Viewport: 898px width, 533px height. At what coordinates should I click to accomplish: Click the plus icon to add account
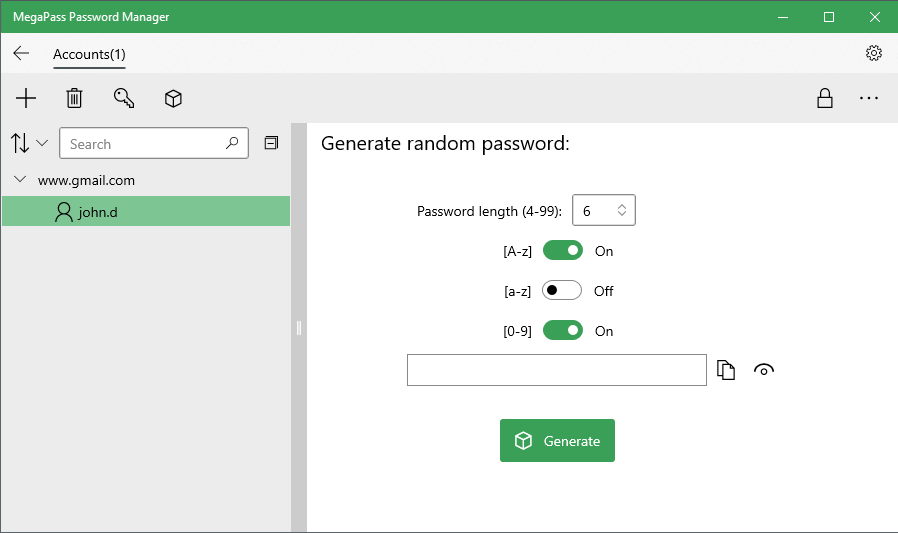coord(26,98)
